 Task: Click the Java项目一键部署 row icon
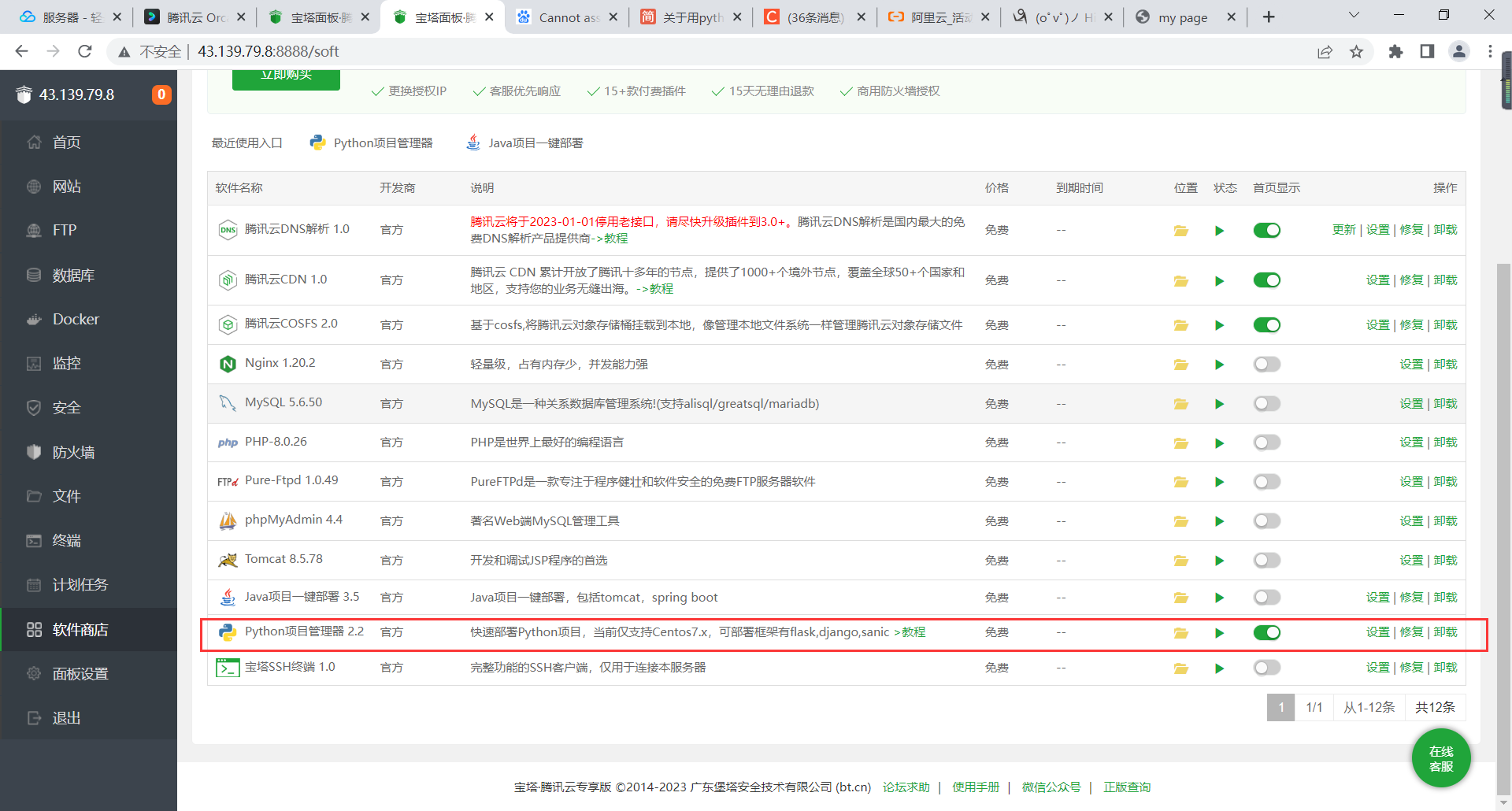(228, 598)
